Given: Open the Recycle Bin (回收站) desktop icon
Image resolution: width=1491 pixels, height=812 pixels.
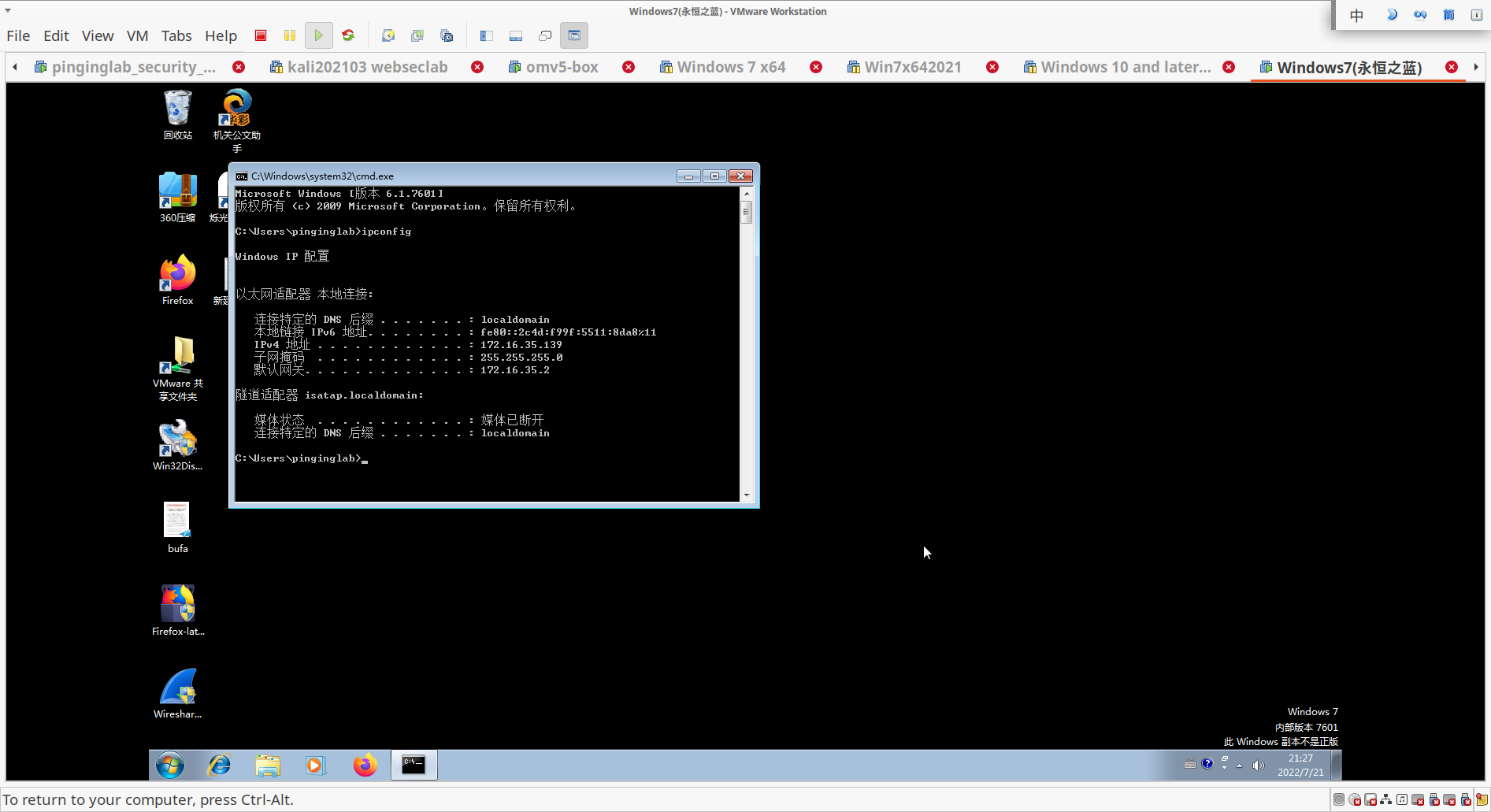Looking at the screenshot, I should coord(178,115).
